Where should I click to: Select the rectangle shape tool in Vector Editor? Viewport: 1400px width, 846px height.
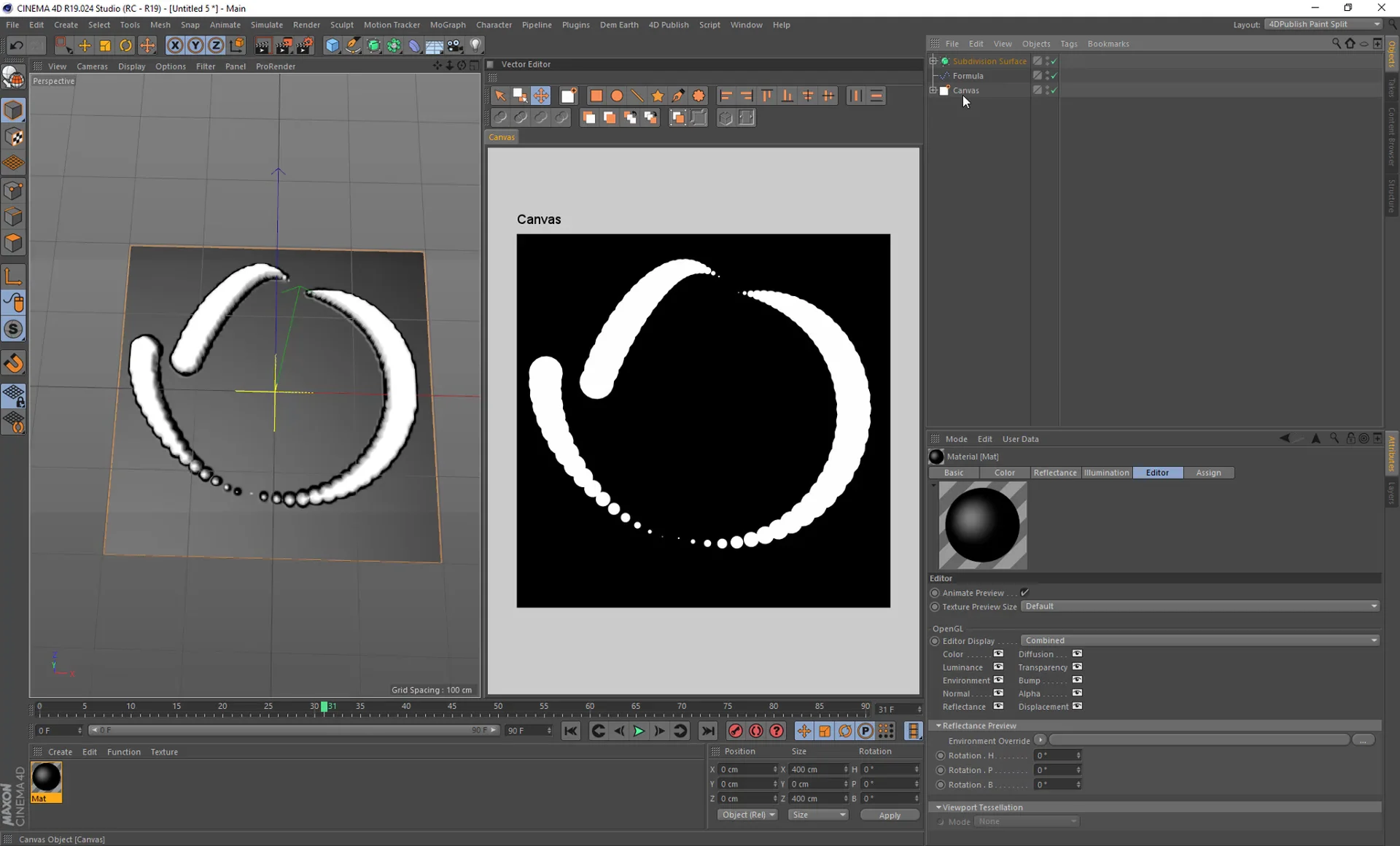pyautogui.click(x=596, y=96)
